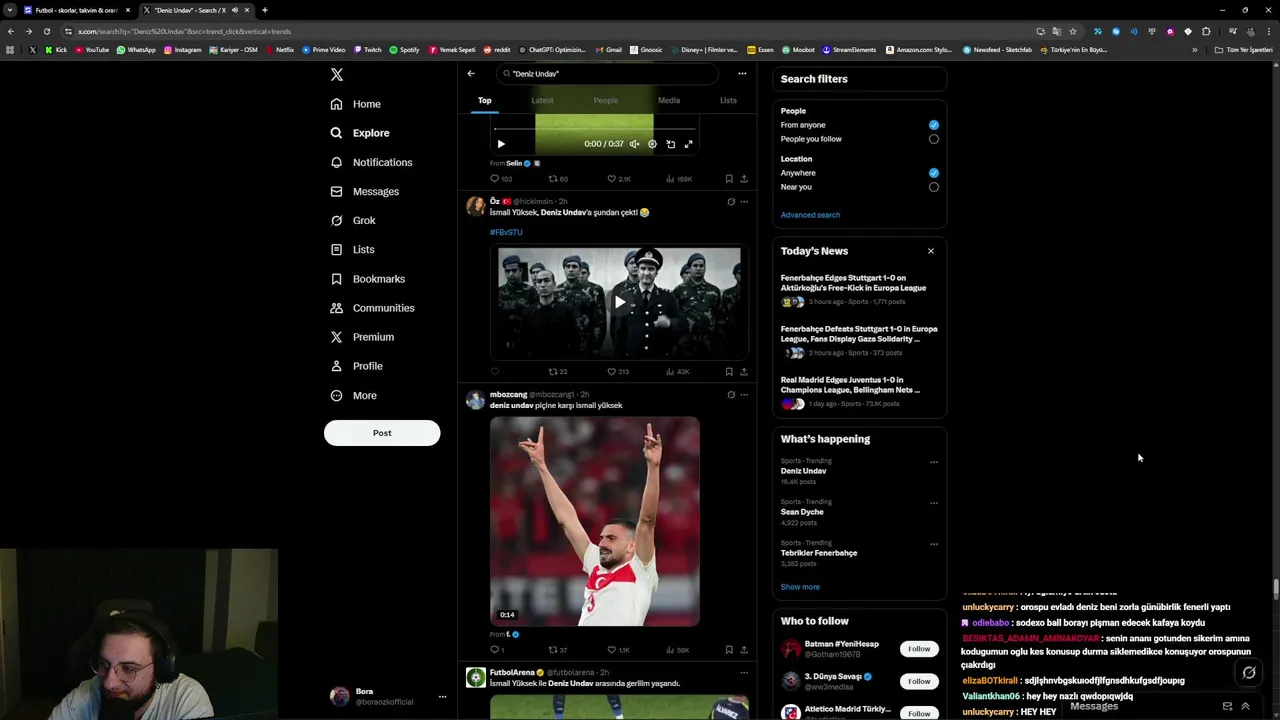The height and width of the screenshot is (720, 1280).
Task: Open Notifications in the sidebar
Action: [x=371, y=162]
